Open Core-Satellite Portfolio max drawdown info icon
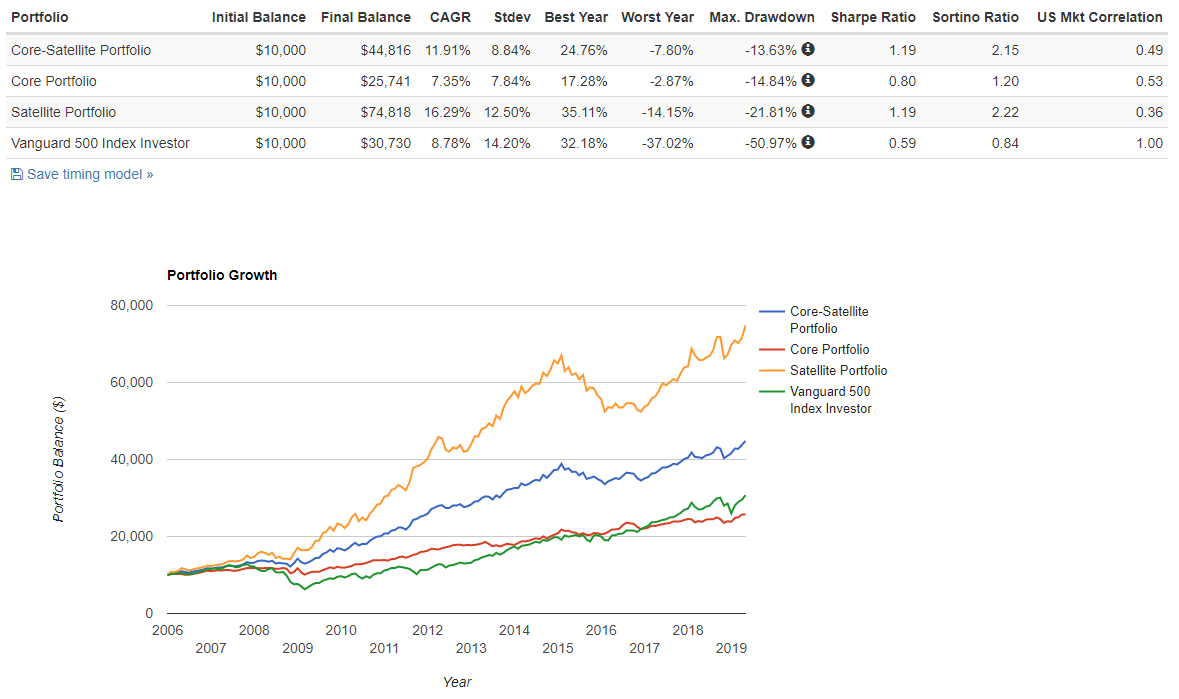1179x699 pixels. pos(810,50)
